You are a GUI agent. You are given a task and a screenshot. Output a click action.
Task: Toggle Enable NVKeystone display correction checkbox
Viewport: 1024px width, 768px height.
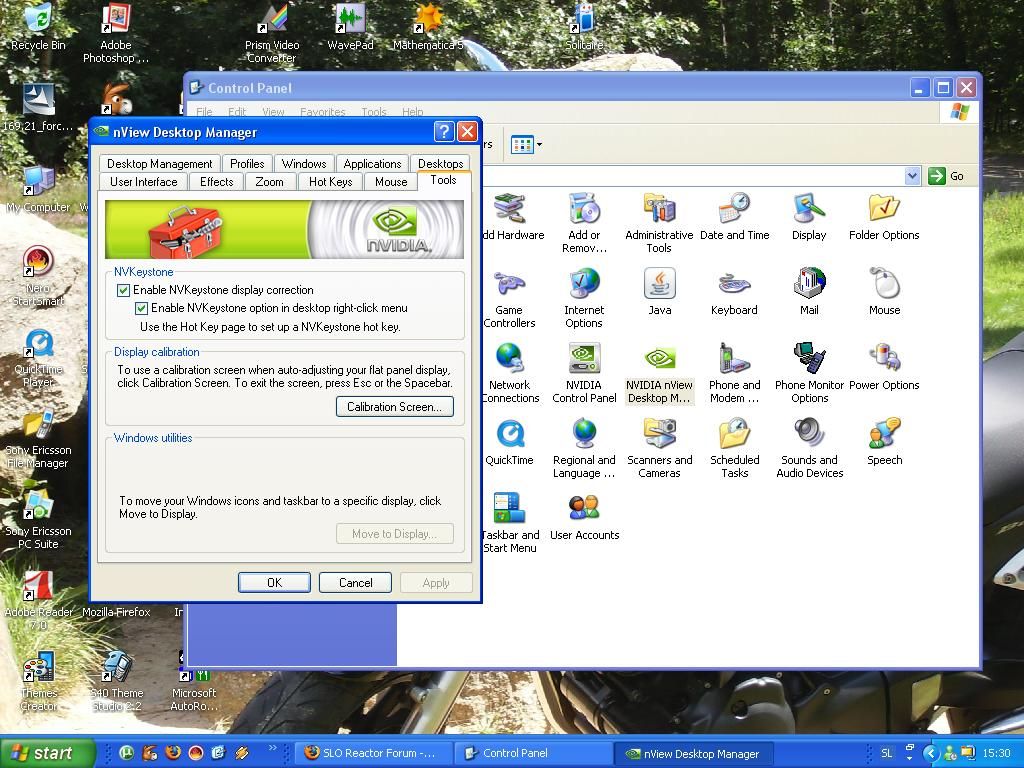click(x=123, y=290)
